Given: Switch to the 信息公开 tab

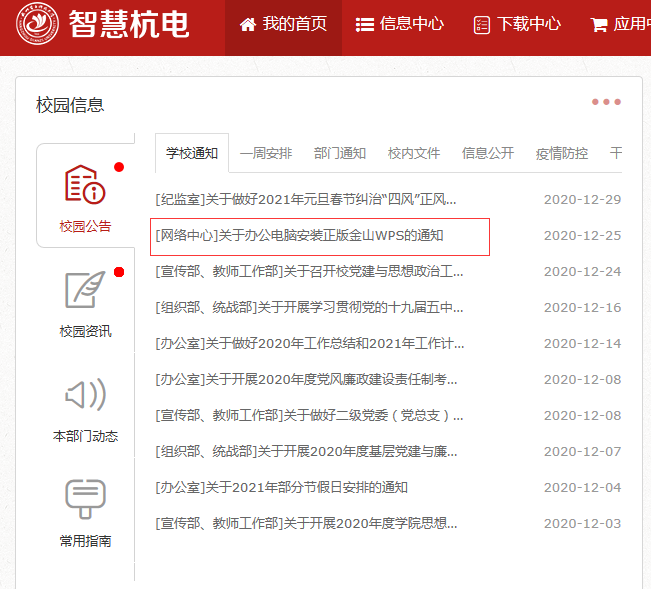Looking at the screenshot, I should click(488, 153).
